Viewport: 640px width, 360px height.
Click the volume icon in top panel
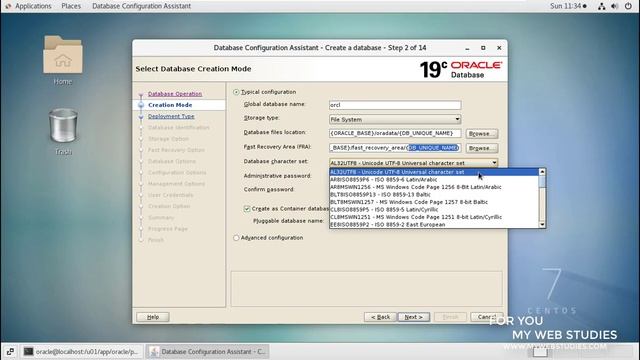tap(614, 6)
